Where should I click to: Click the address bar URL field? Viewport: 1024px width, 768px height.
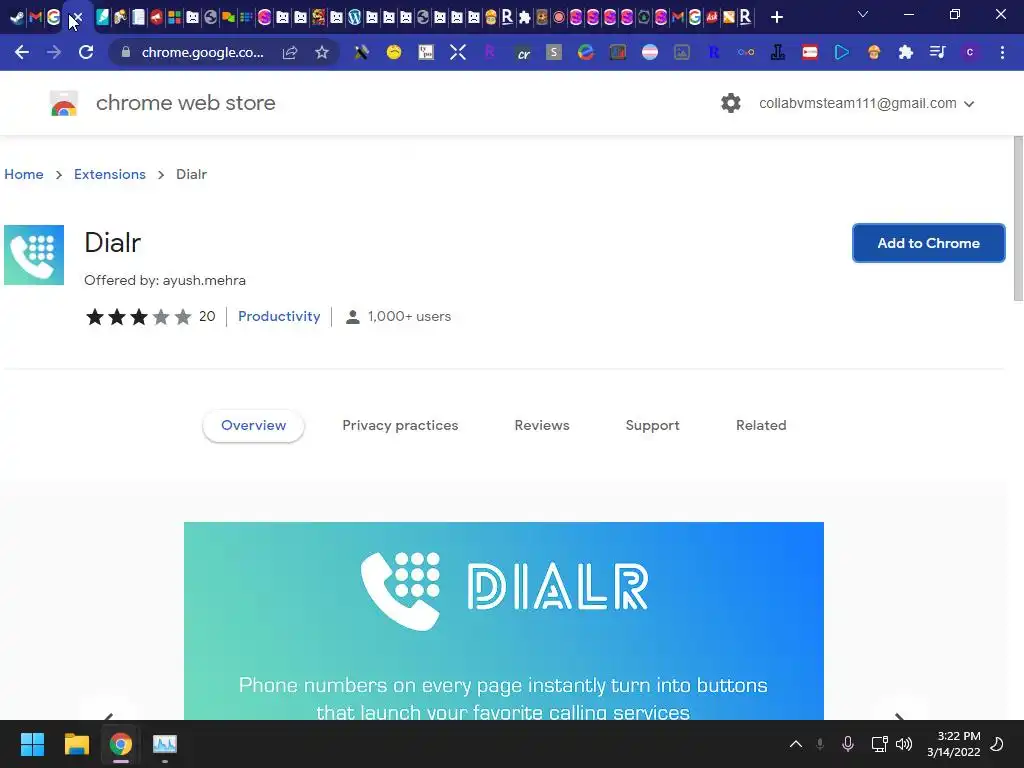point(202,52)
